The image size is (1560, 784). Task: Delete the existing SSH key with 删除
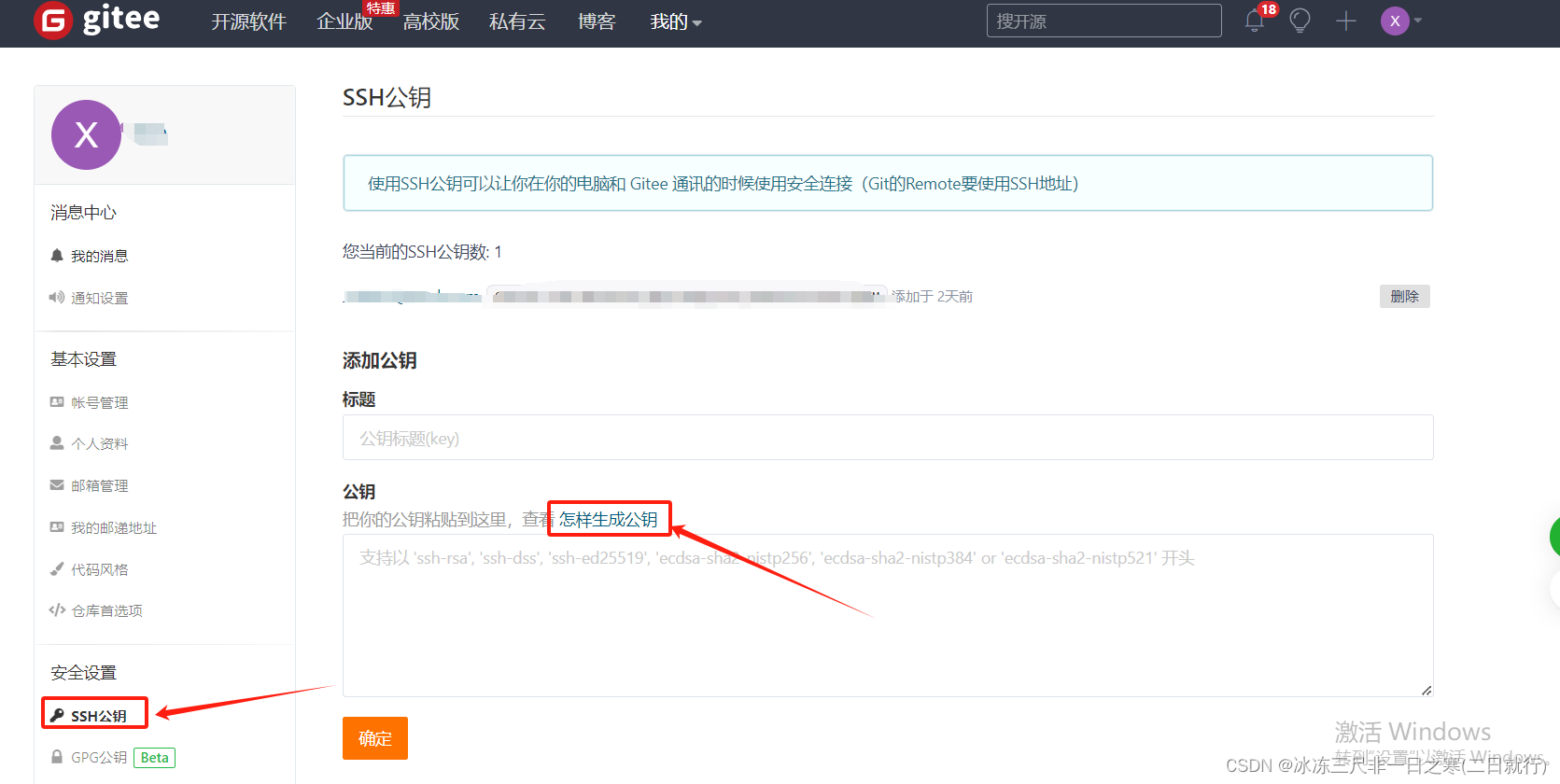click(x=1404, y=296)
